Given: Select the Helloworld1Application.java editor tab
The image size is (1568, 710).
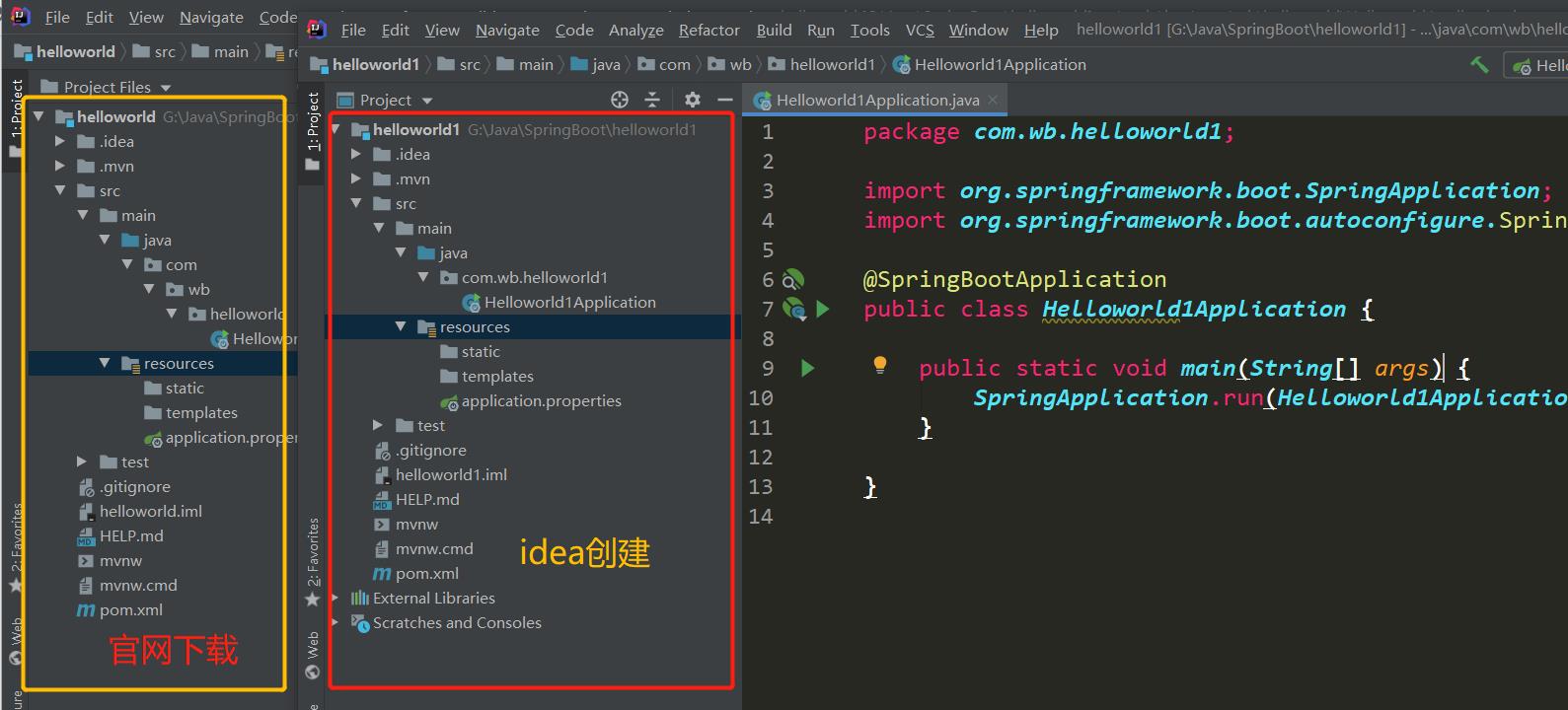Looking at the screenshot, I should coord(876,100).
